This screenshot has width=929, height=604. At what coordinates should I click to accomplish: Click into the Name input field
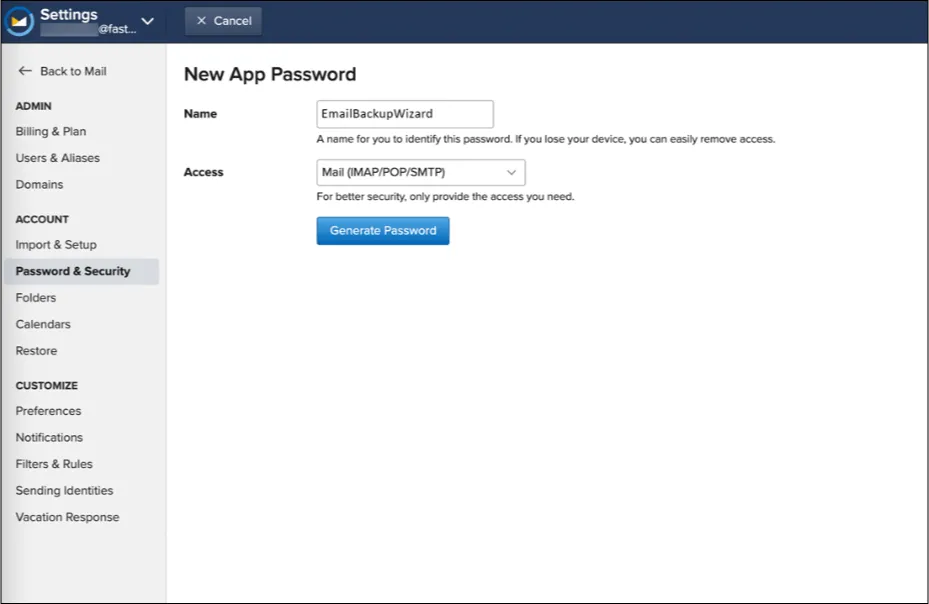(x=405, y=114)
